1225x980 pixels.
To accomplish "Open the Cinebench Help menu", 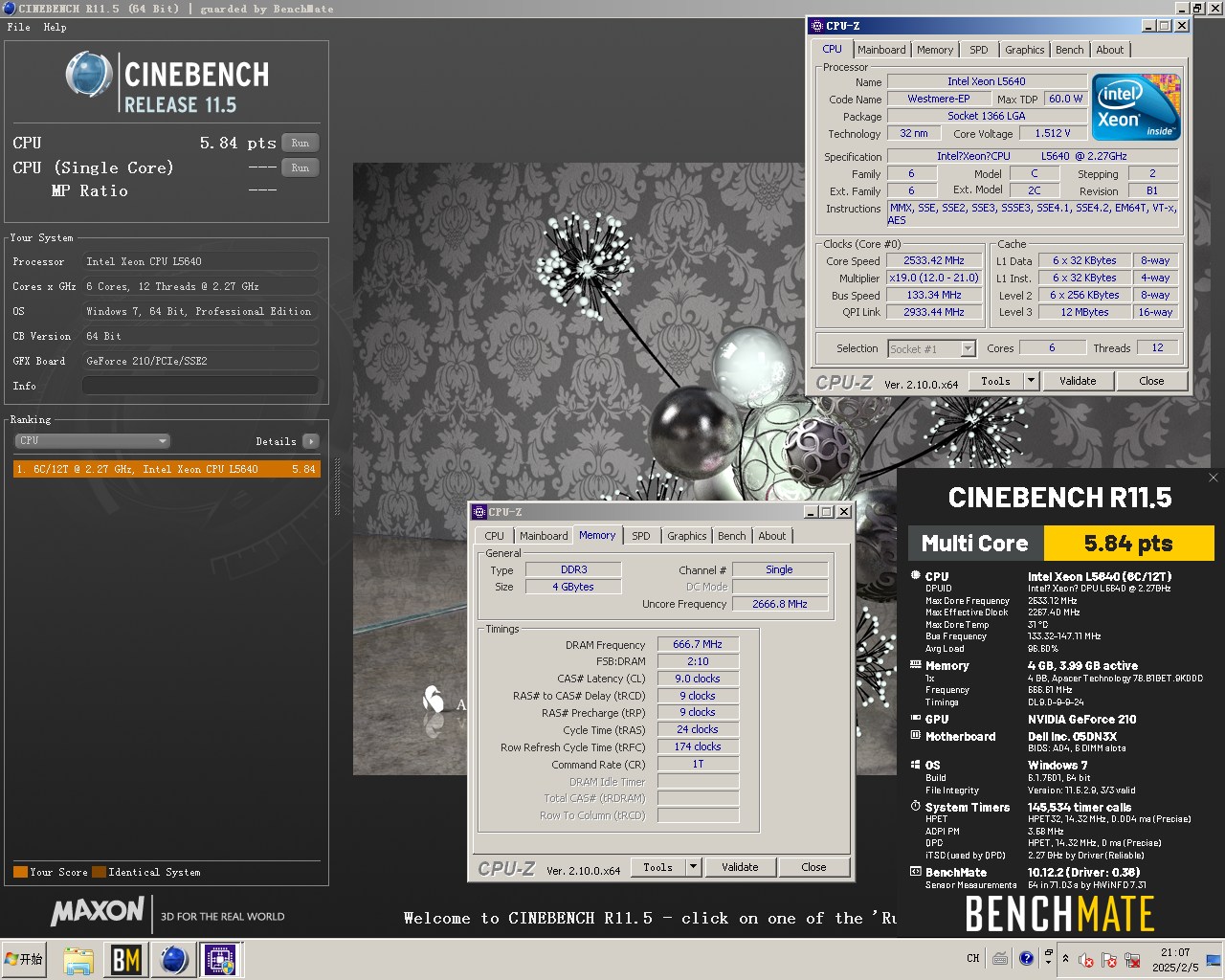I will coord(56,27).
